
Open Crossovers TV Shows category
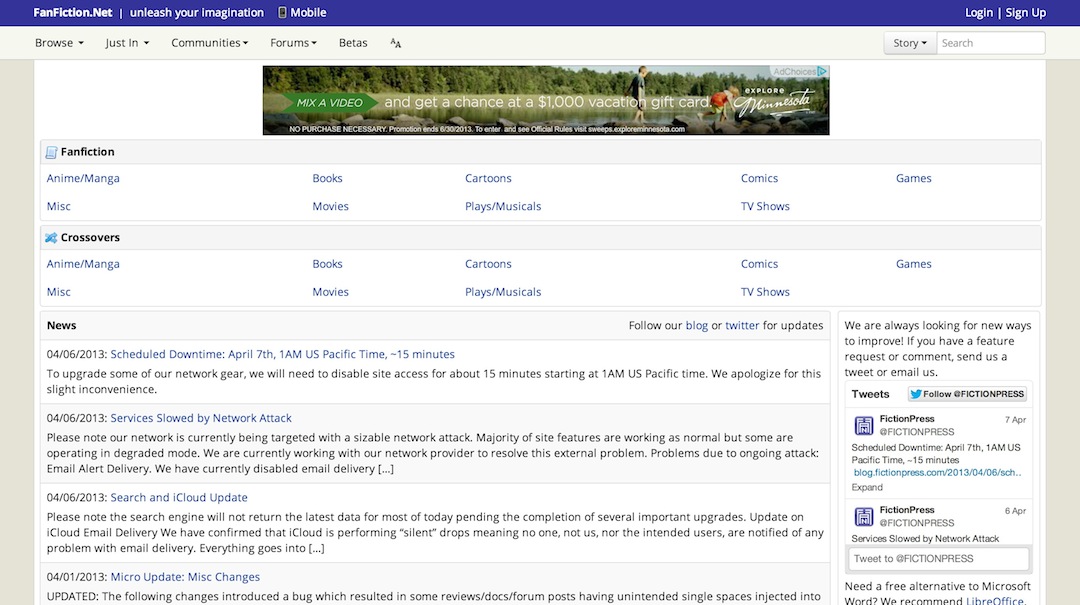click(x=765, y=292)
